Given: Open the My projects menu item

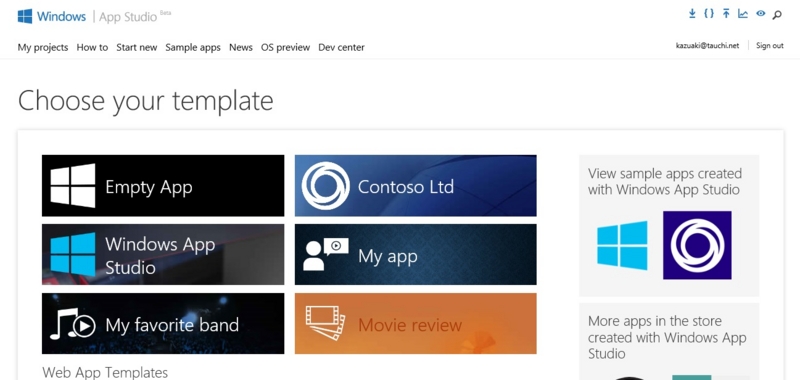Looking at the screenshot, I should (43, 47).
